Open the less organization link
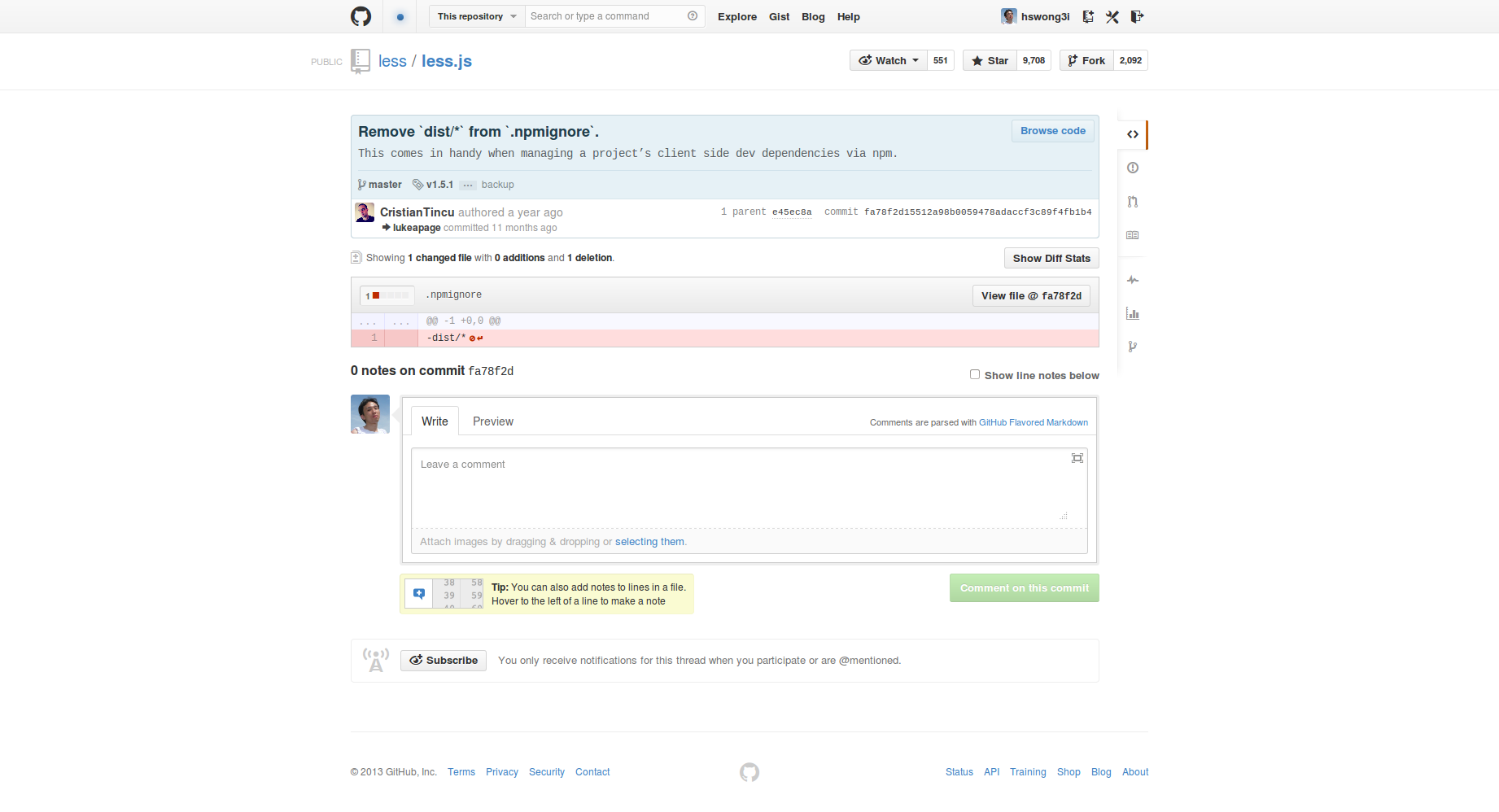Viewport: 1499px width, 812px height. pyautogui.click(x=392, y=61)
